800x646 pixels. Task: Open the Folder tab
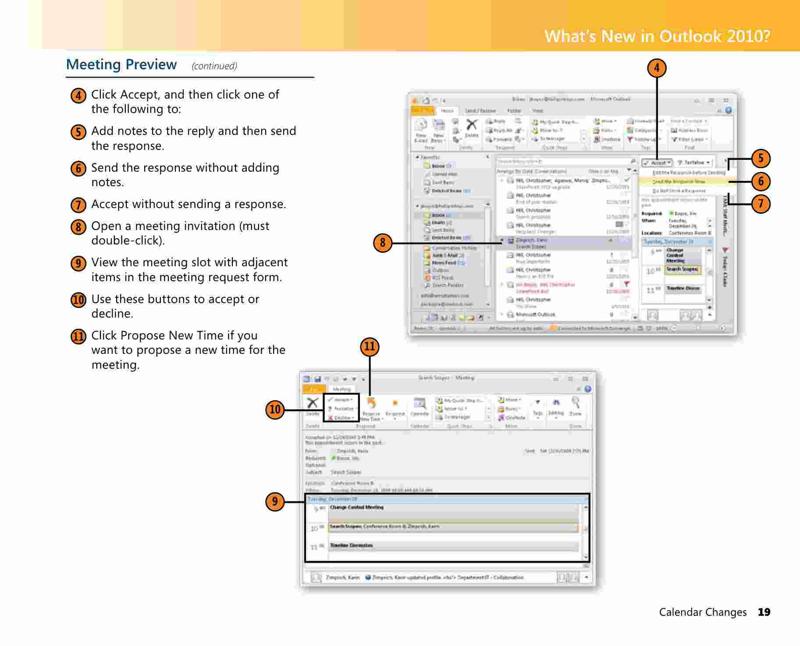click(514, 110)
